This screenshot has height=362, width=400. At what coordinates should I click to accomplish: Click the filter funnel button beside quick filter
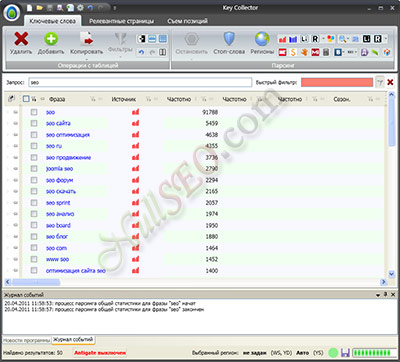[380, 82]
